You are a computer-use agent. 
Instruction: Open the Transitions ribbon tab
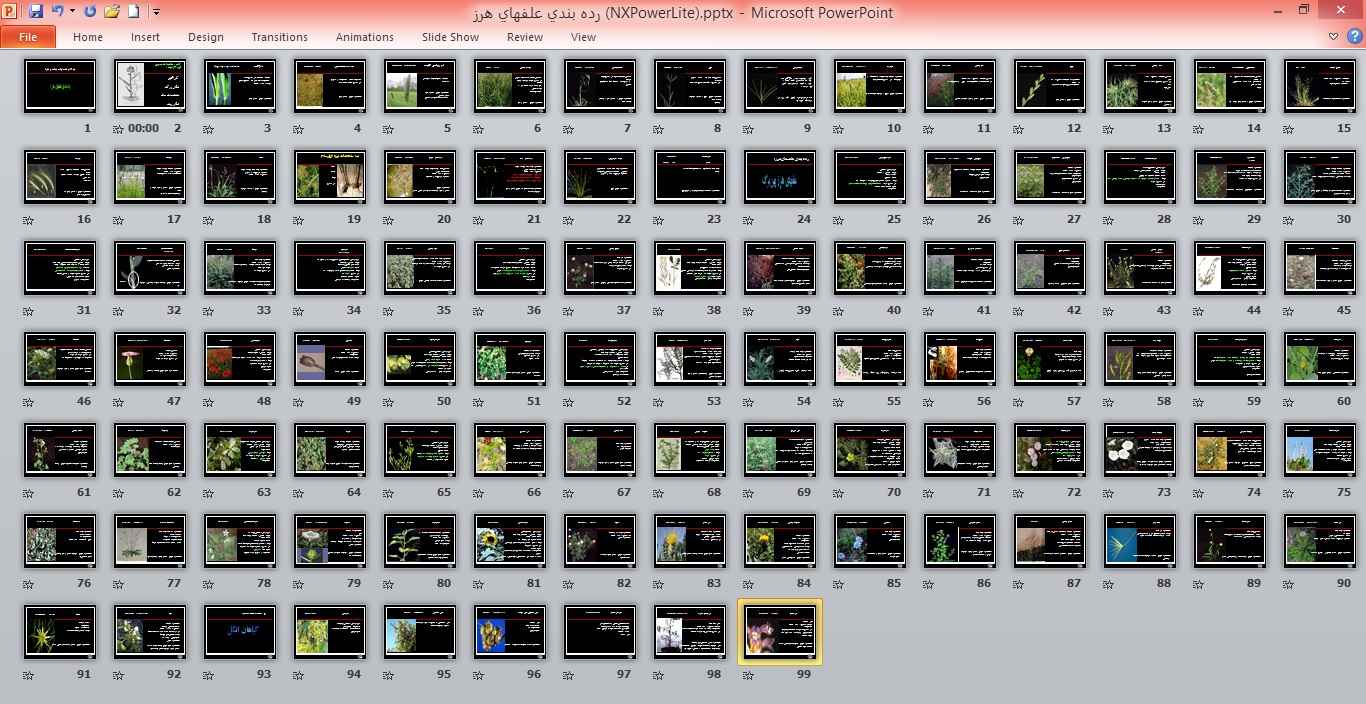pyautogui.click(x=279, y=37)
